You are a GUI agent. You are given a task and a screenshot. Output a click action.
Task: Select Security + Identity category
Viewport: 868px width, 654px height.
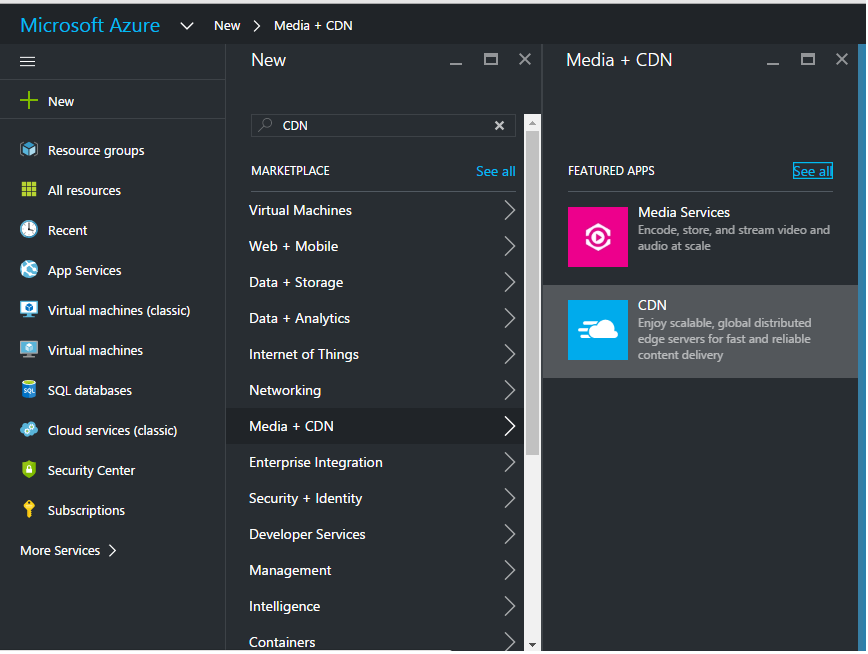375,498
